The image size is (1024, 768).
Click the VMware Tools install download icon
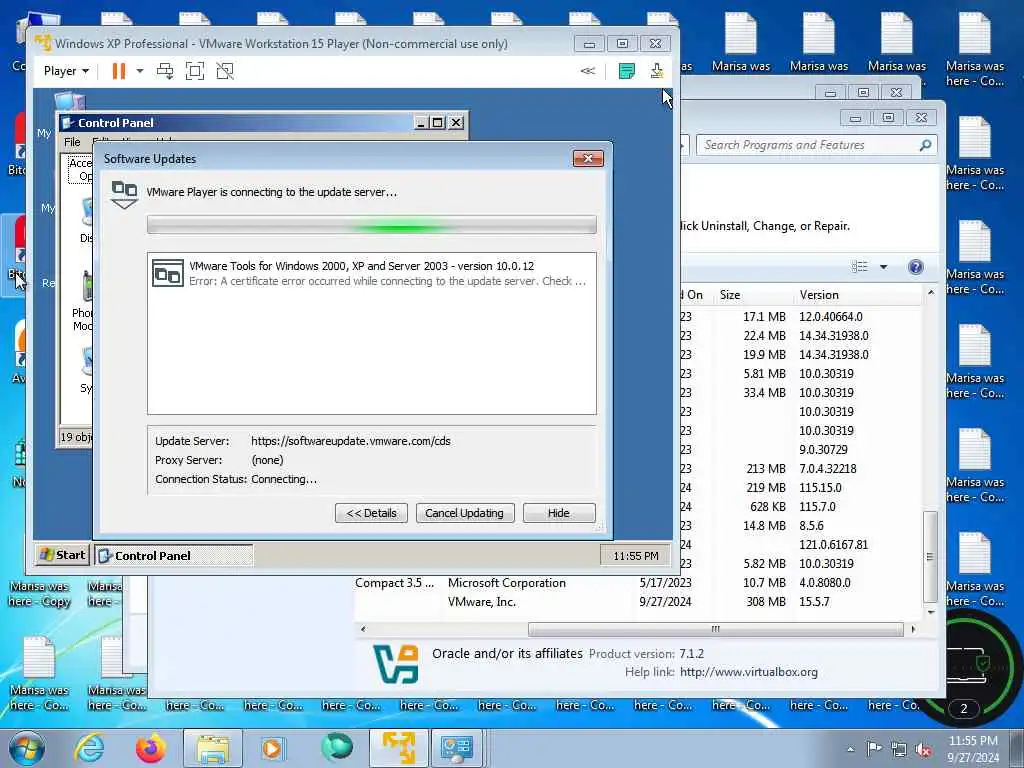pyautogui.click(x=657, y=71)
